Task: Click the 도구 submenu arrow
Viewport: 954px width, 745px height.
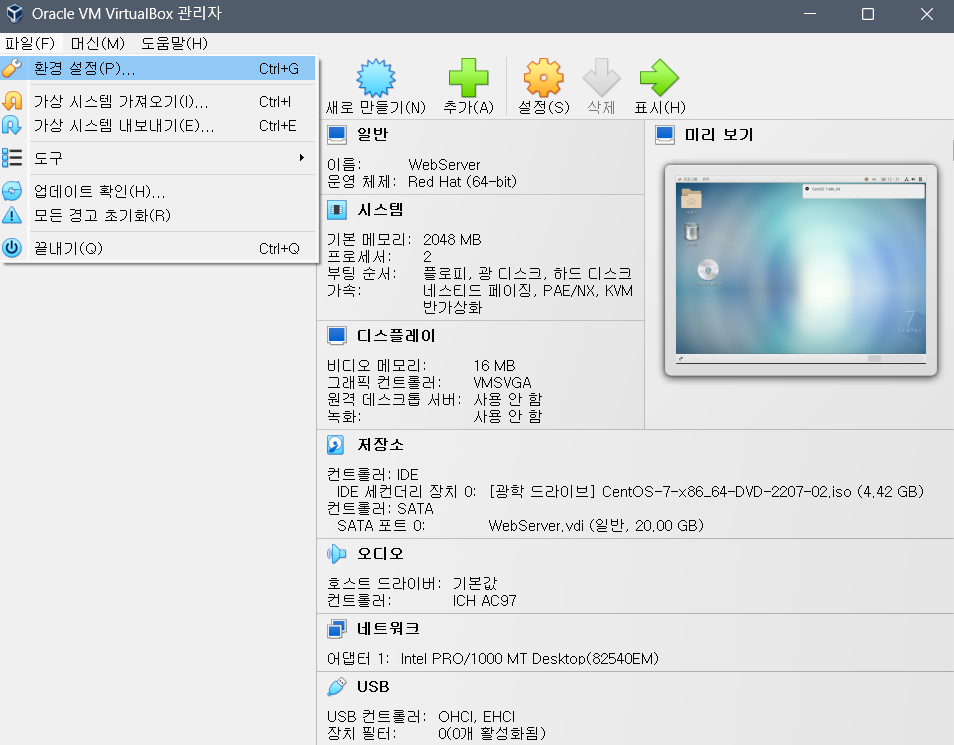Action: click(x=301, y=158)
